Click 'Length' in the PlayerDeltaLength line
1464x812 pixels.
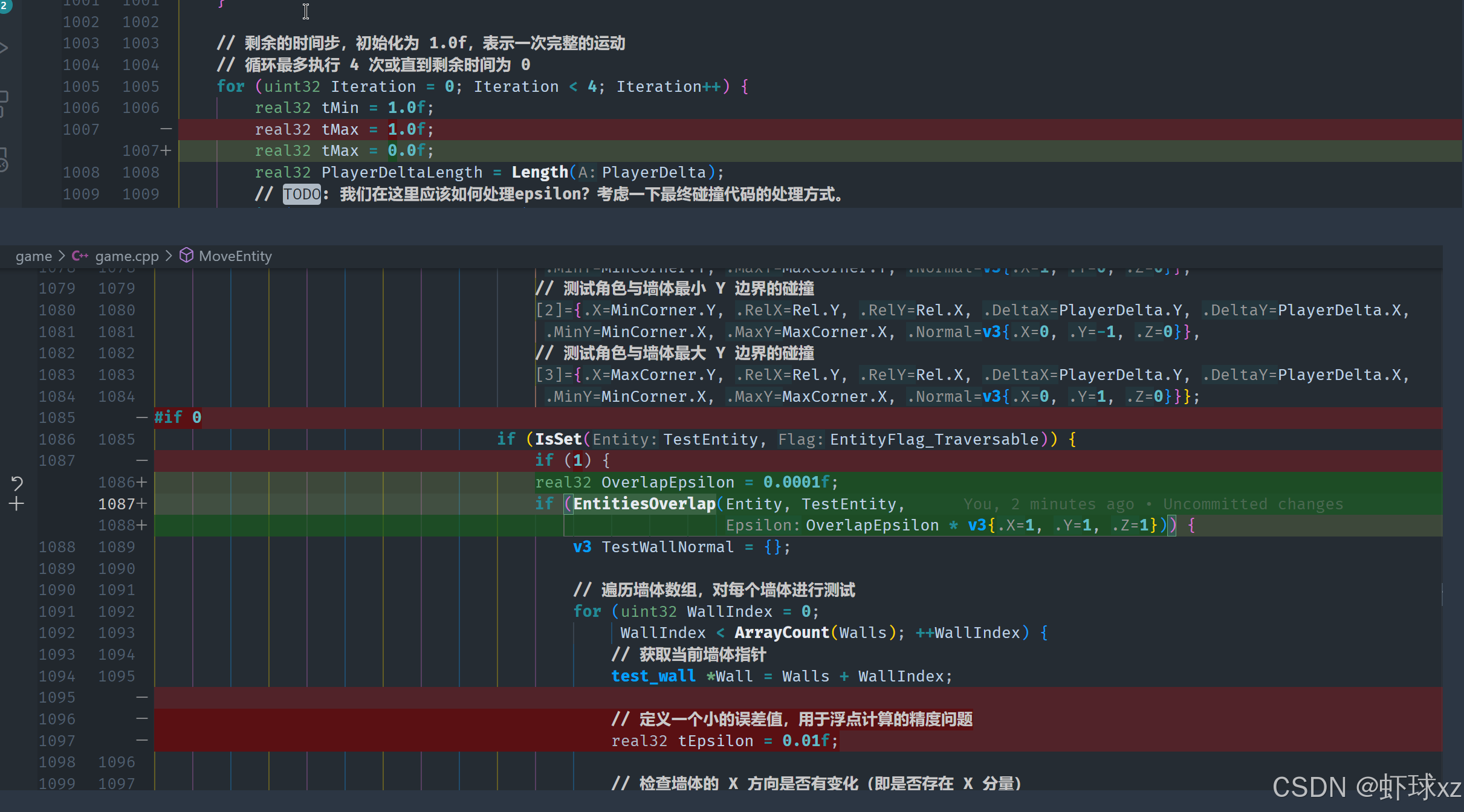540,172
